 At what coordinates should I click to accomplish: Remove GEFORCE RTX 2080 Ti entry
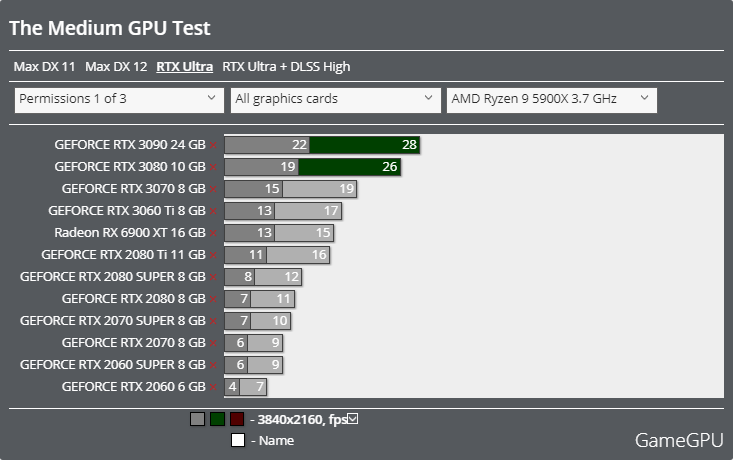click(213, 255)
